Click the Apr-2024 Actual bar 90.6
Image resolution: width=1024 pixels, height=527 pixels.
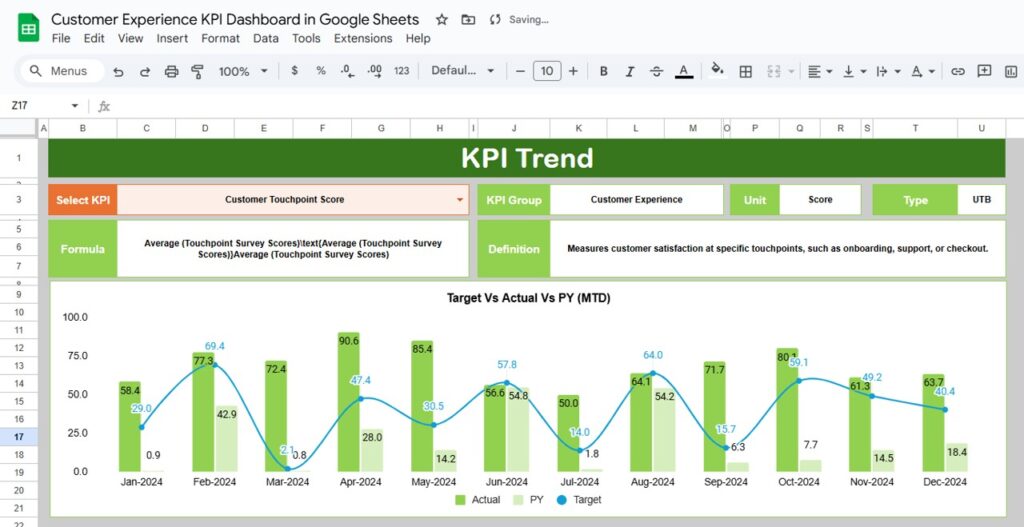(348, 402)
